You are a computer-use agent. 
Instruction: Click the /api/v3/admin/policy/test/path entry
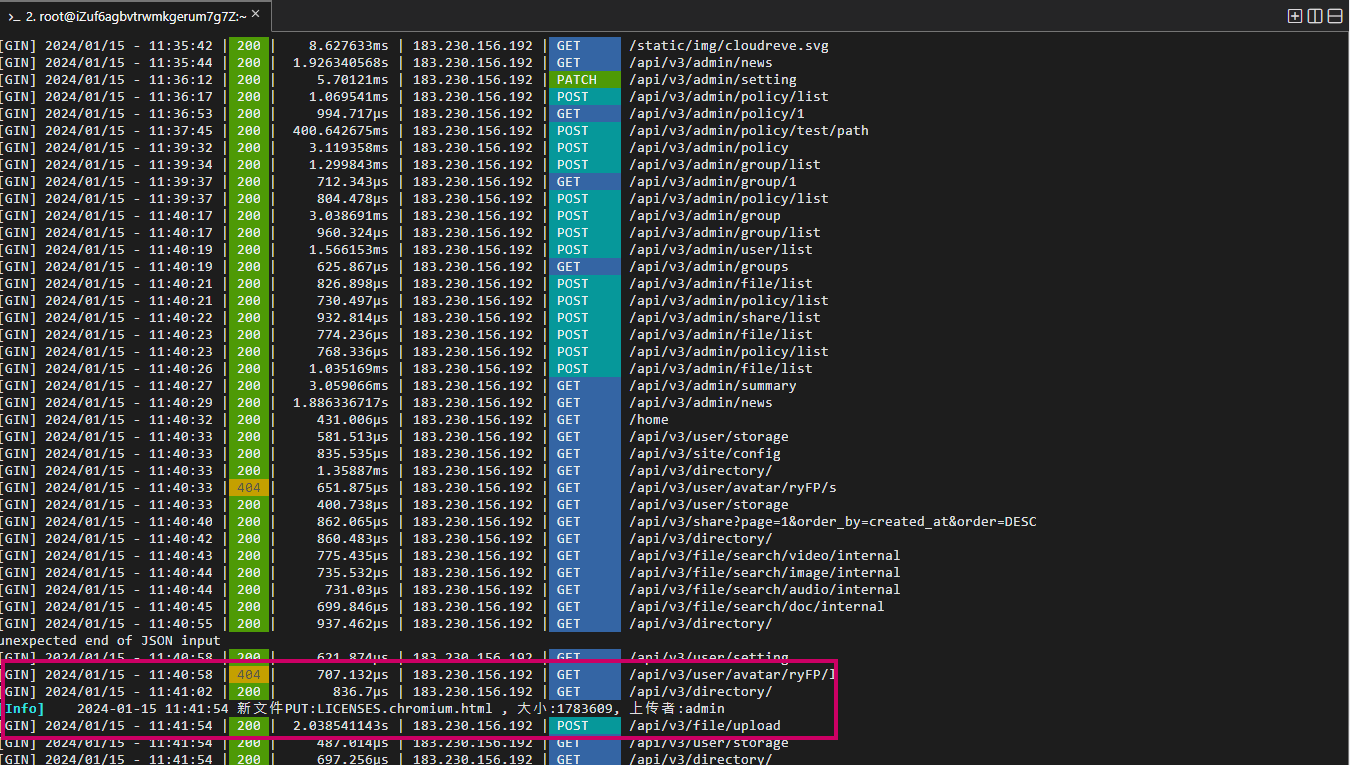pos(749,131)
